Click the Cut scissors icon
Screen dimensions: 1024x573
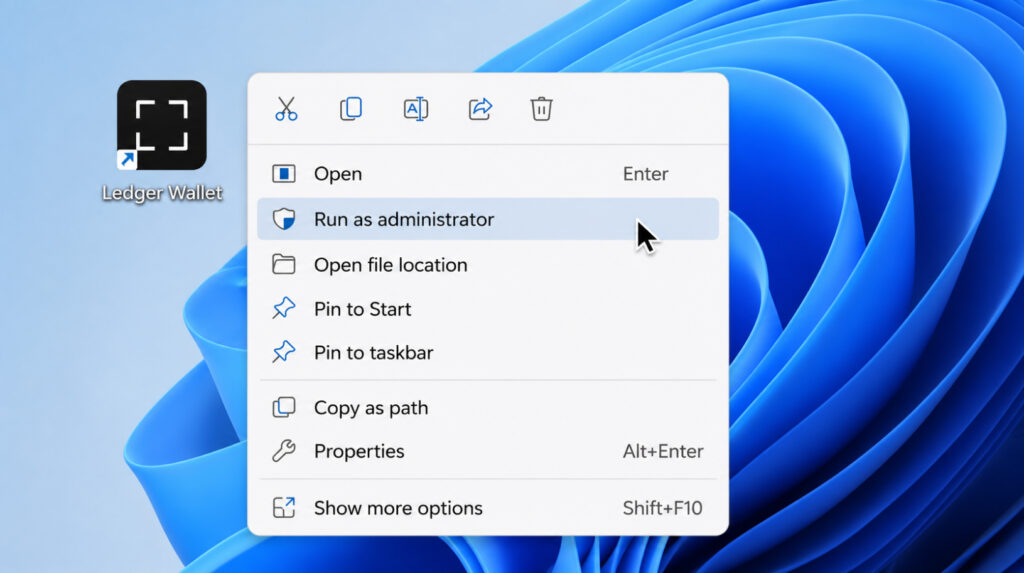[286, 109]
